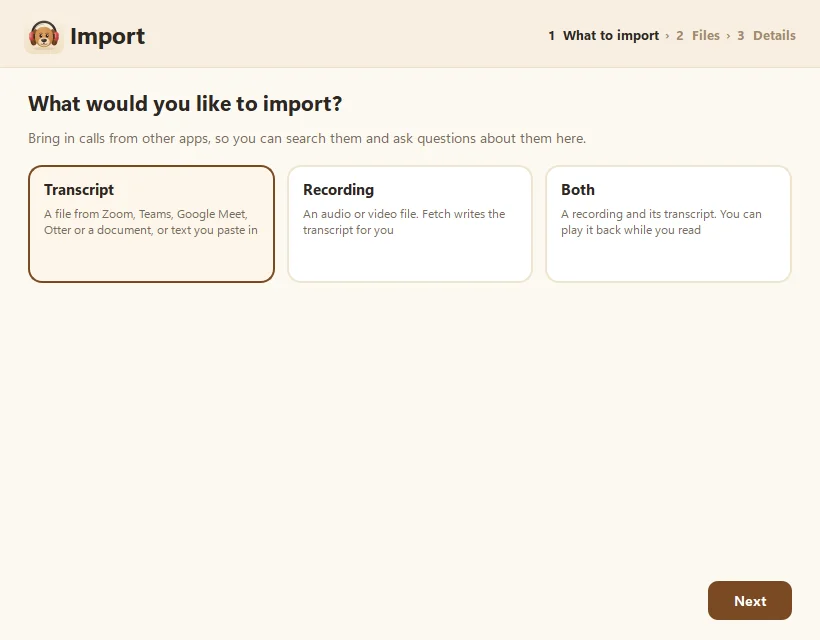The height and width of the screenshot is (640, 820).
Task: Click the dog with headphones app logo
Action: (x=44, y=36)
